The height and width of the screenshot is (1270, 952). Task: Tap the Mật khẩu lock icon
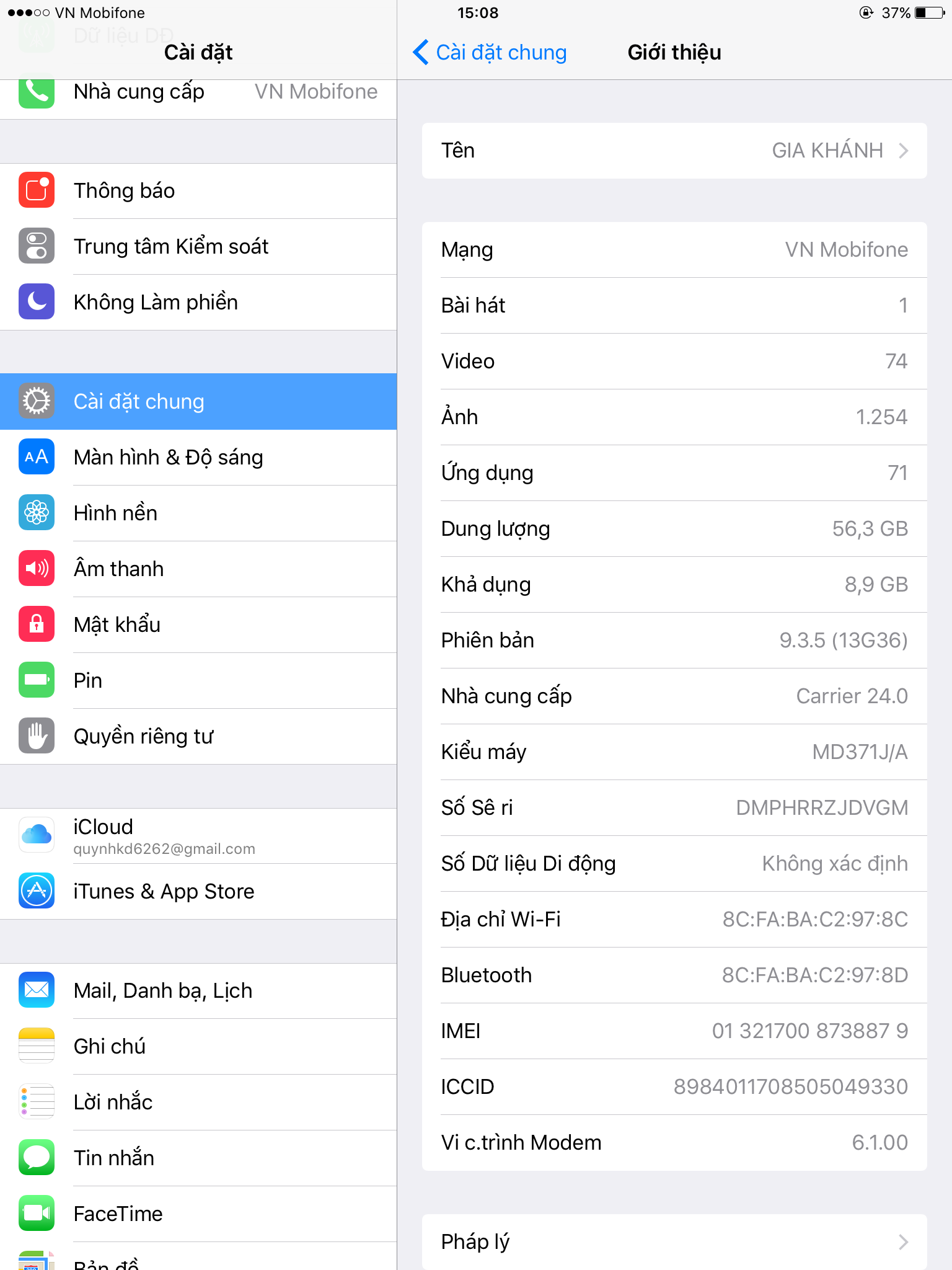pos(37,624)
